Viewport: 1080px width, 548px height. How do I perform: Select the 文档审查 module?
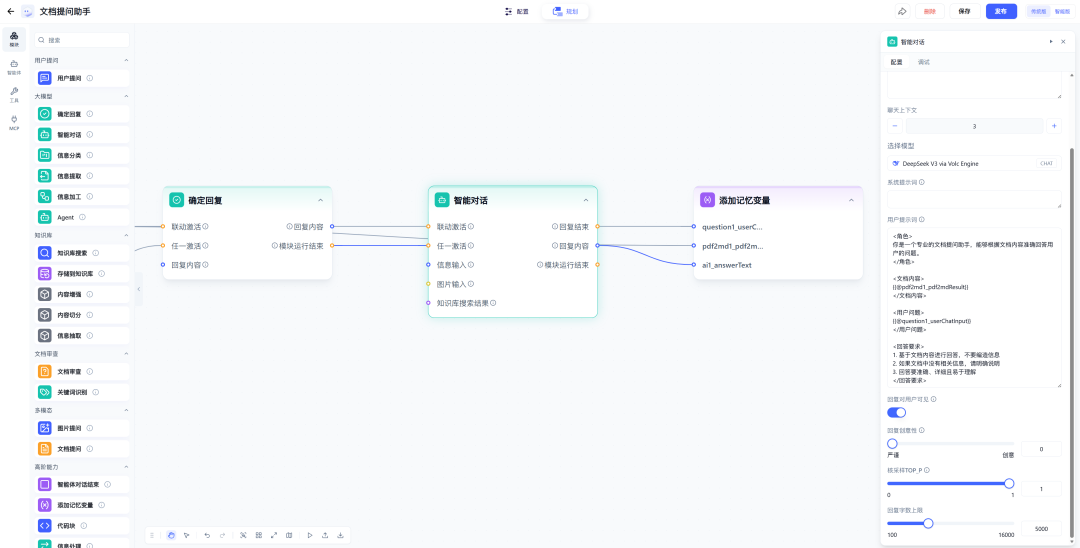point(82,371)
